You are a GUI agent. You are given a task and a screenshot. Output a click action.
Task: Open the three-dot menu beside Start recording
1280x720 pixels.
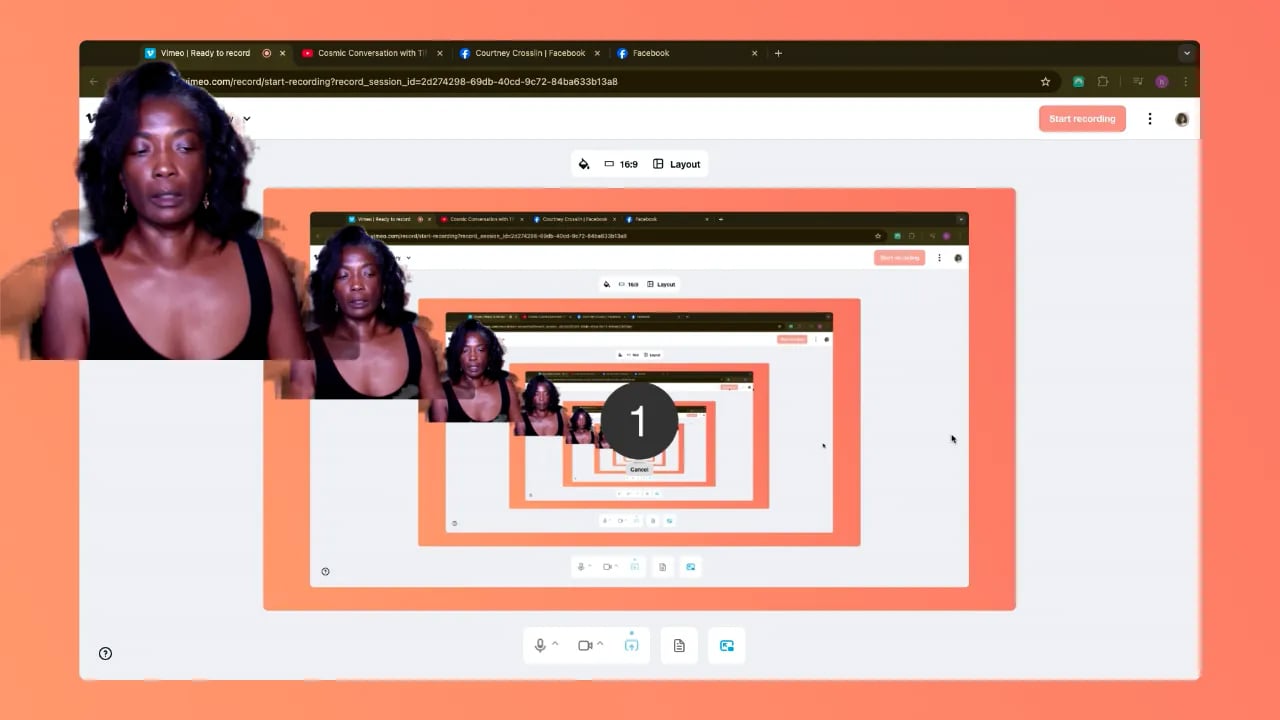[x=1150, y=119]
